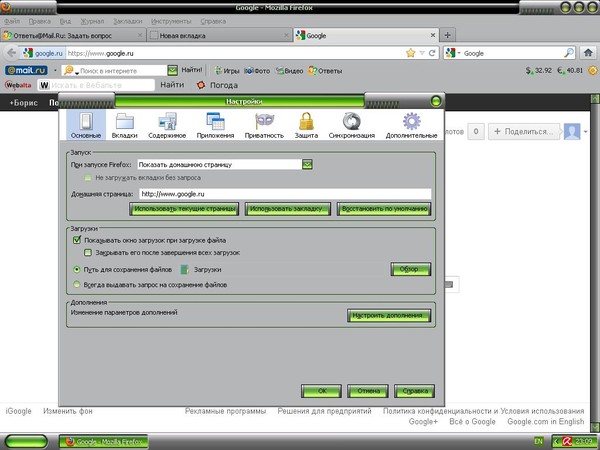Open the Приложения settings panel
Viewport: 600px width, 450px height.
tap(215, 125)
